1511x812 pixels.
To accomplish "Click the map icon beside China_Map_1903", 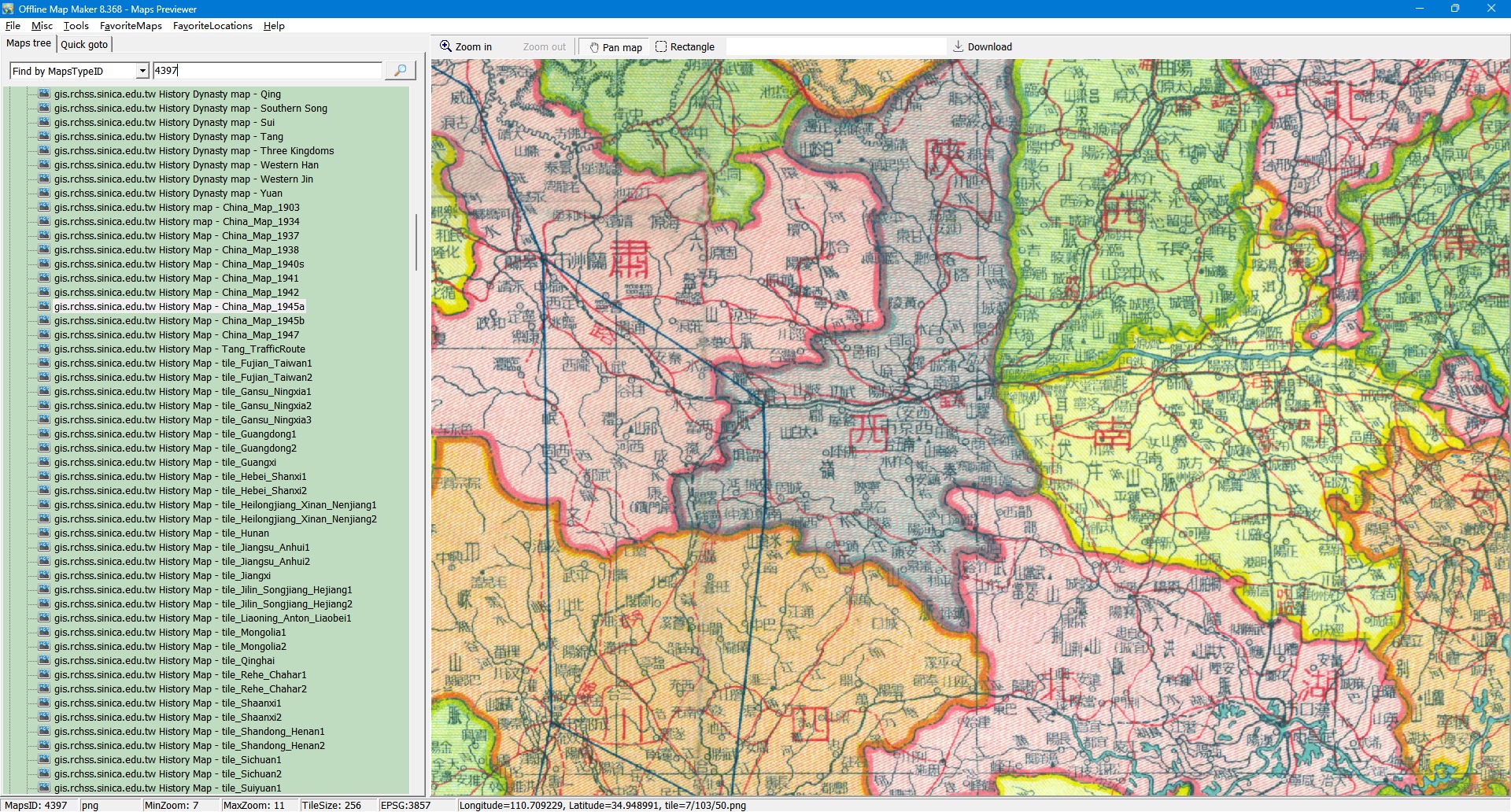I will [x=44, y=208].
